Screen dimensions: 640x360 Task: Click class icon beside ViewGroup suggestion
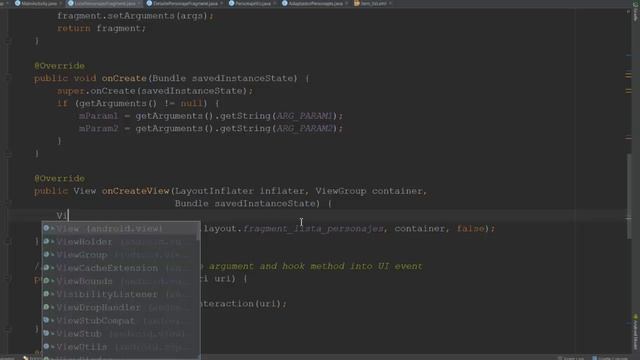point(46,254)
